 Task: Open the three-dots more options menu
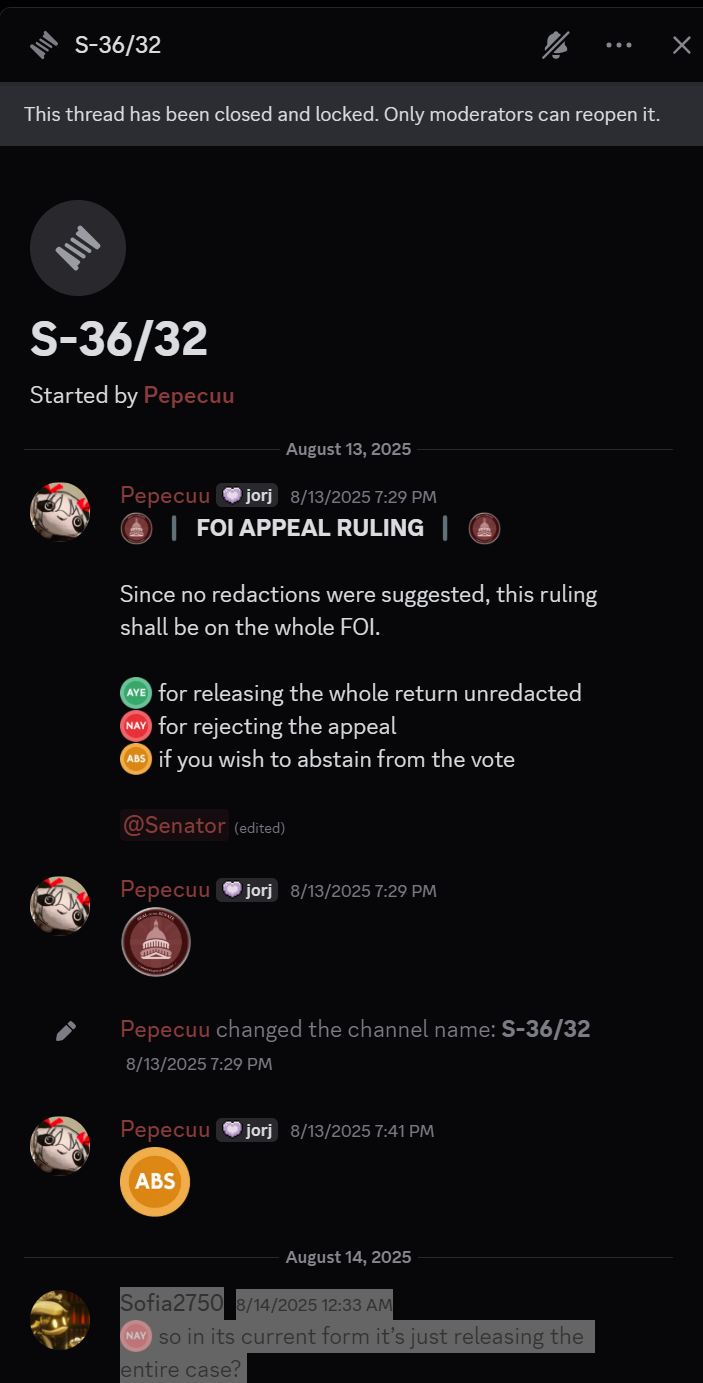[x=619, y=45]
